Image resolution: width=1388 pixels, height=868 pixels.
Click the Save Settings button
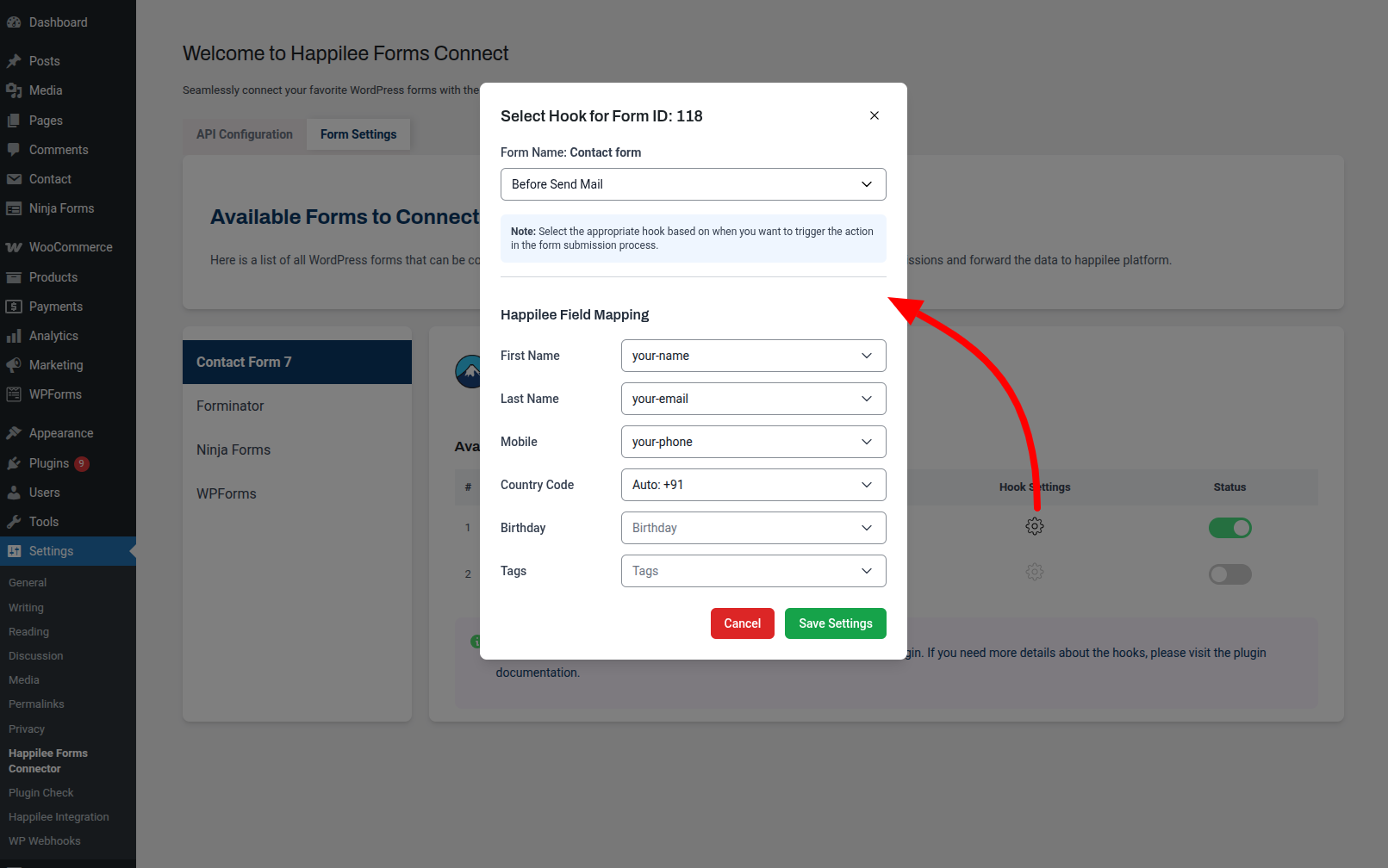(x=834, y=623)
